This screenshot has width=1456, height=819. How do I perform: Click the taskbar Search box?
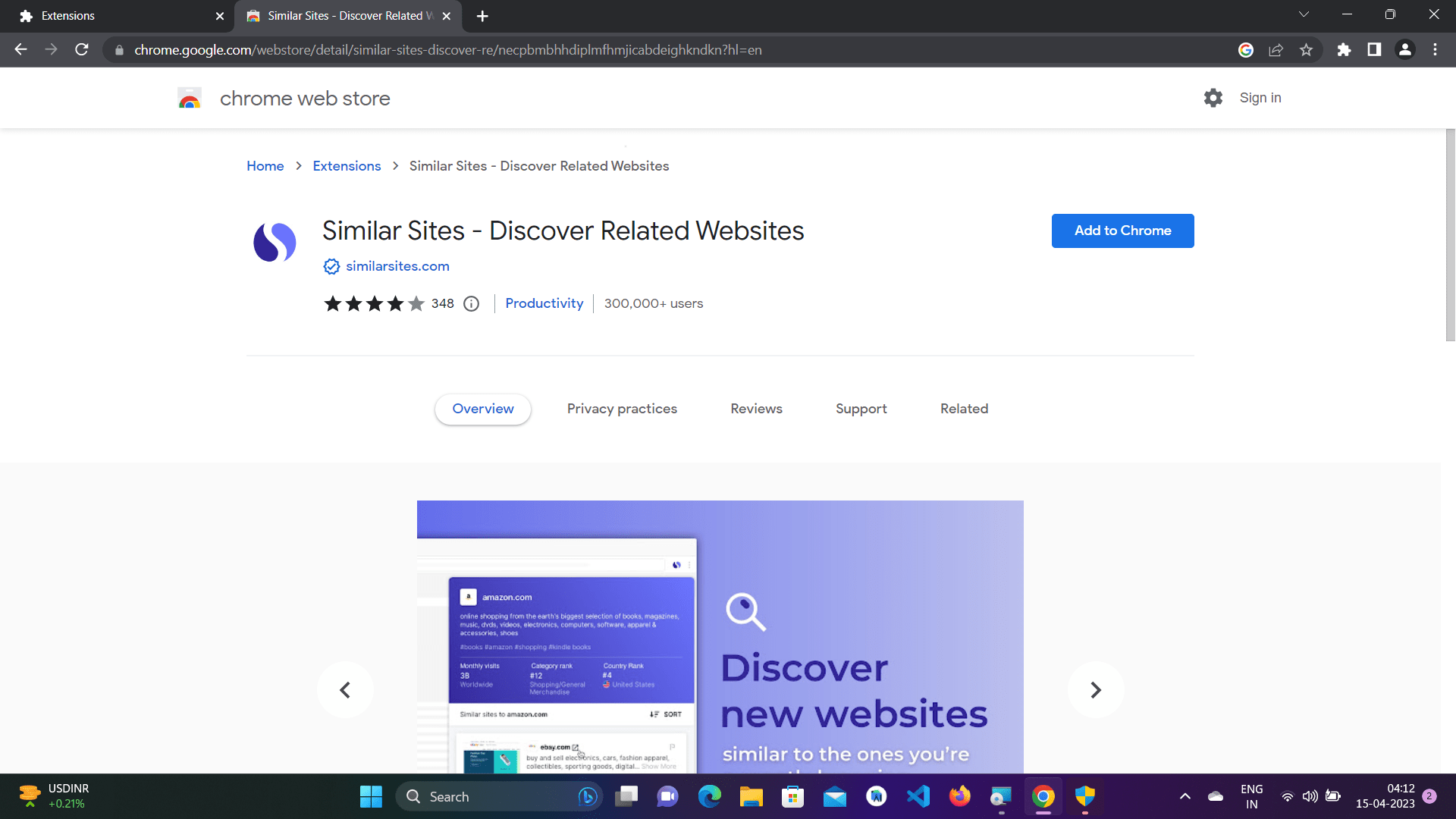point(498,796)
